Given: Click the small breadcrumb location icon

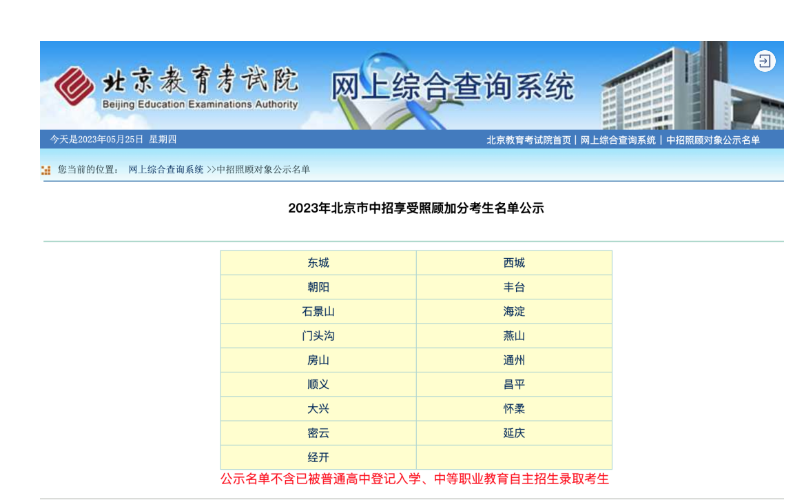Looking at the screenshot, I should click(x=46, y=170).
